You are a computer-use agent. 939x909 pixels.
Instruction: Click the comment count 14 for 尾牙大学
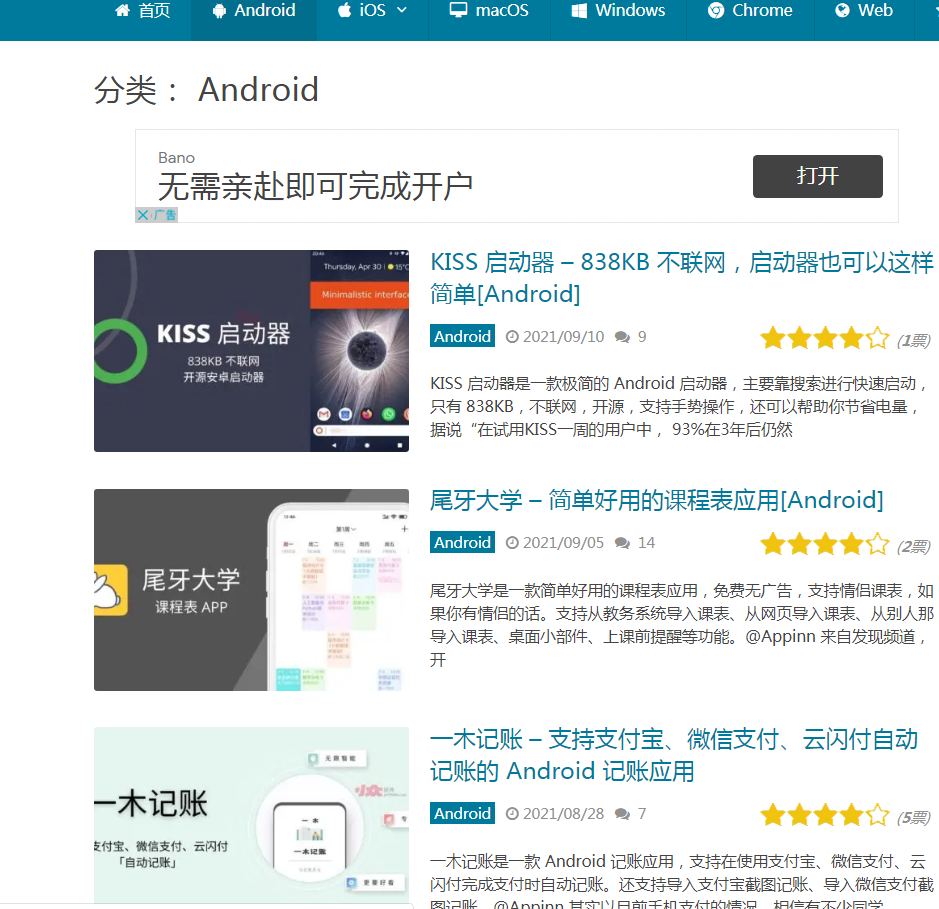point(646,543)
